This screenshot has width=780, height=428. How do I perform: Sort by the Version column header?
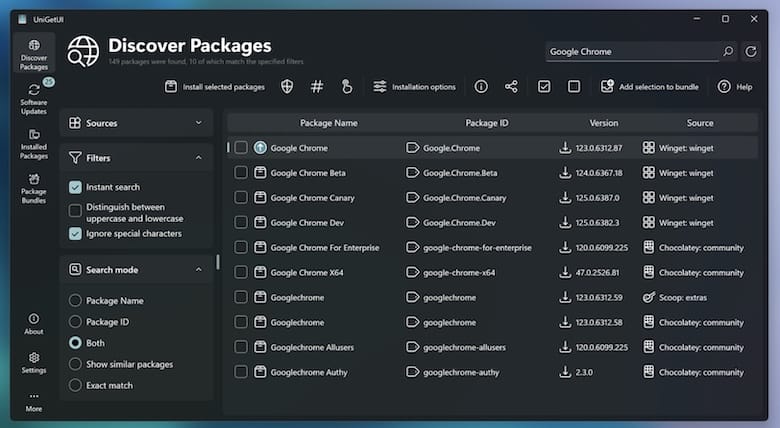point(604,123)
